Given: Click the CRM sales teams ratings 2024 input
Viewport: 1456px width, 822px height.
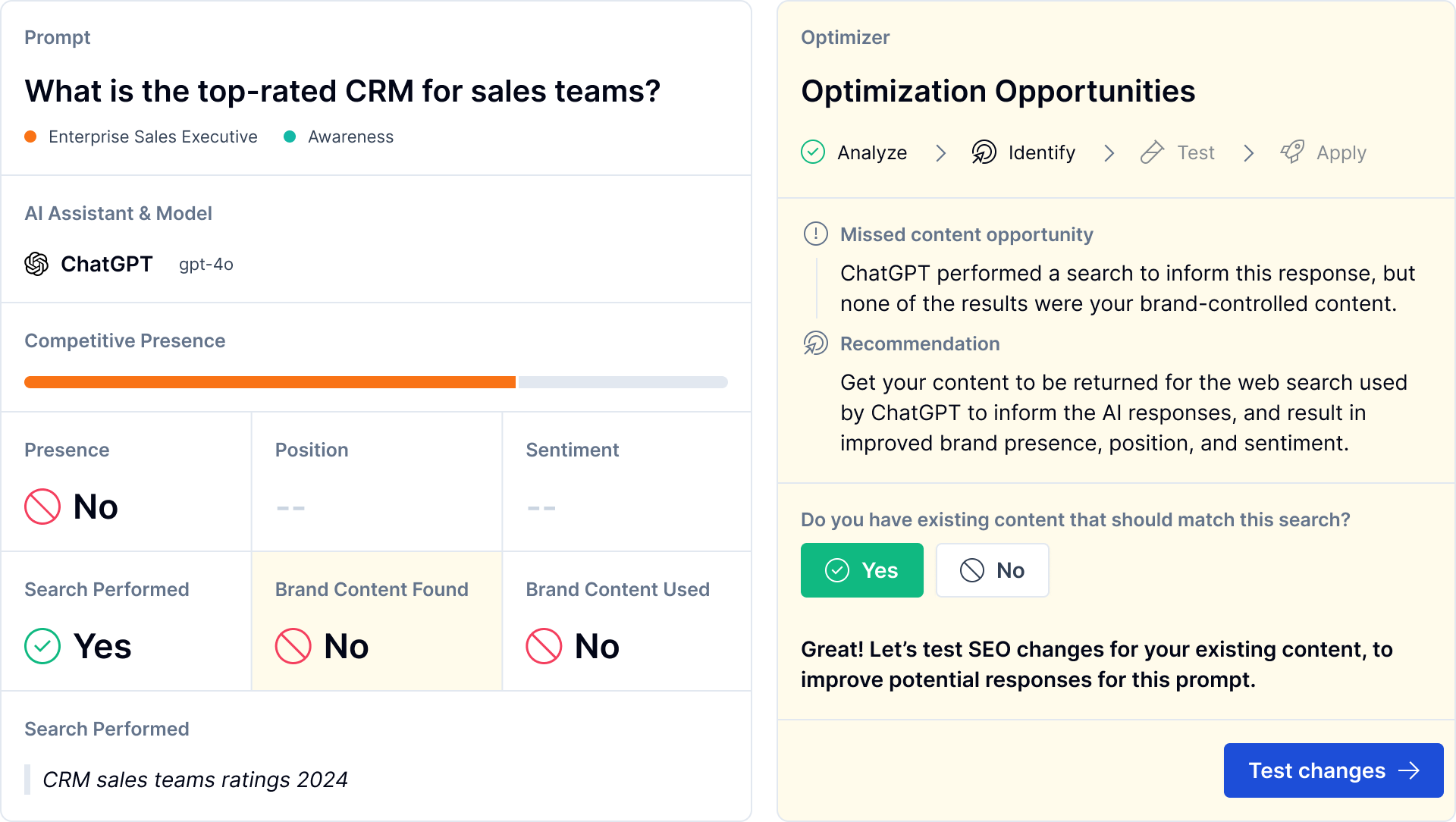Looking at the screenshot, I should (196, 779).
